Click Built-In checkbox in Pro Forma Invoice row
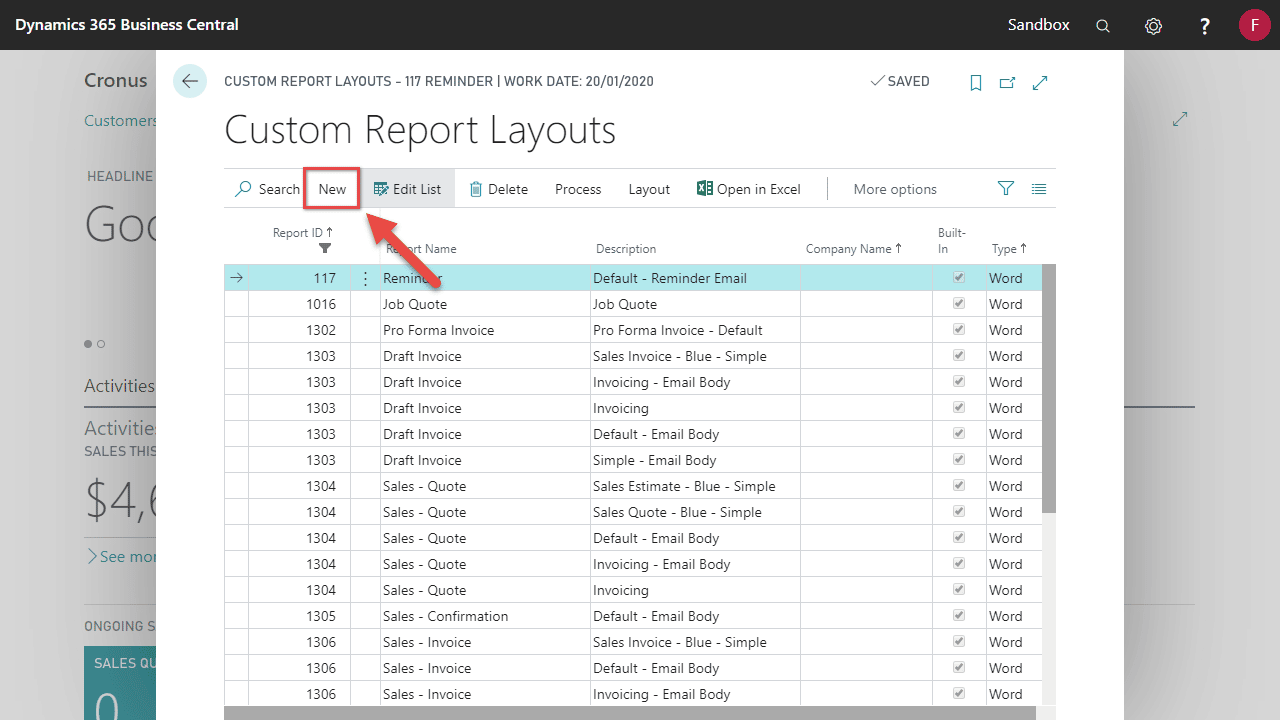1280x720 pixels. tap(959, 330)
